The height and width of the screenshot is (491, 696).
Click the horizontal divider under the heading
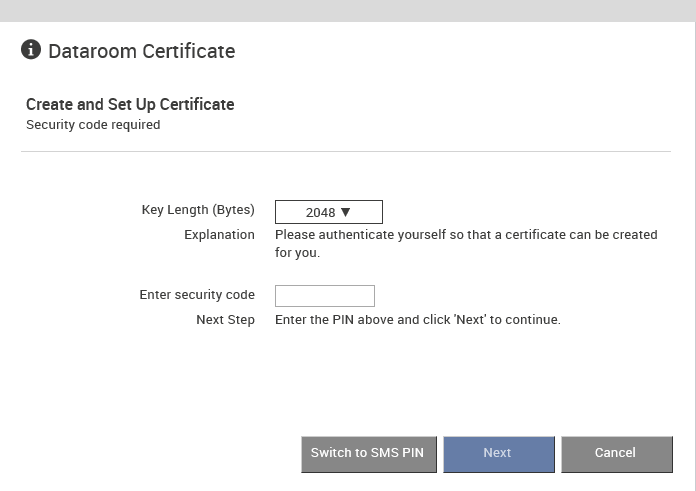pos(346,151)
